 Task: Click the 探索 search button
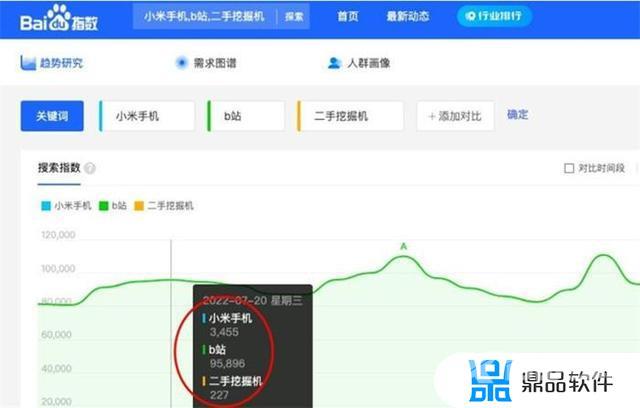[x=294, y=17]
